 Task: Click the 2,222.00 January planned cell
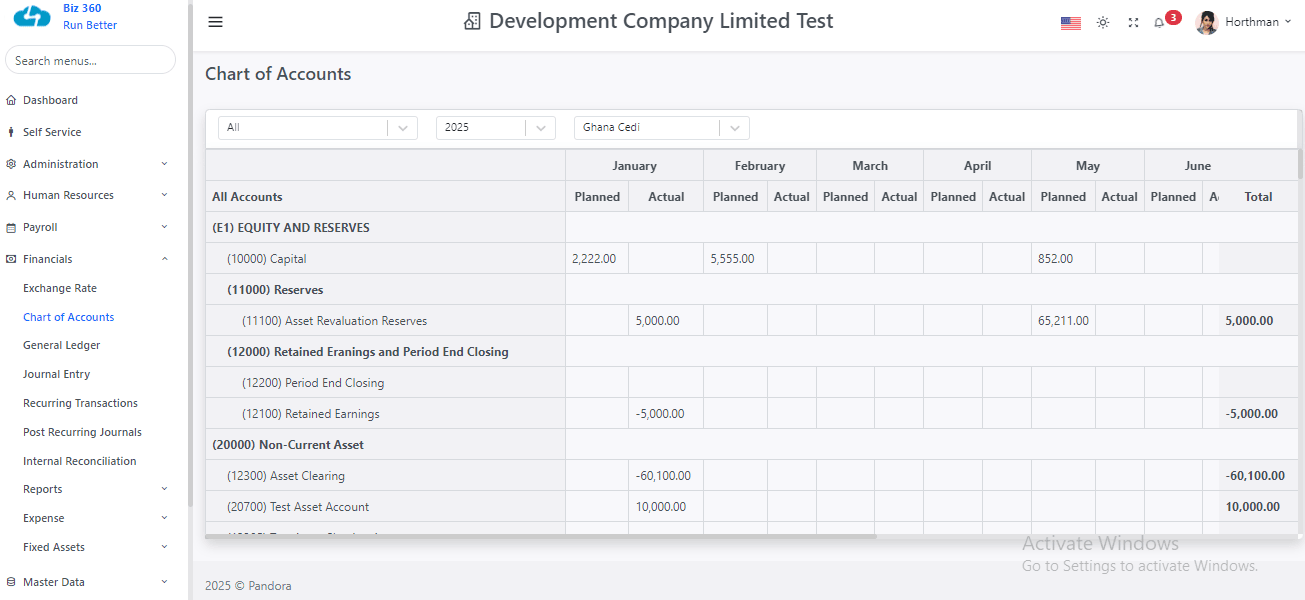pyautogui.click(x=597, y=259)
